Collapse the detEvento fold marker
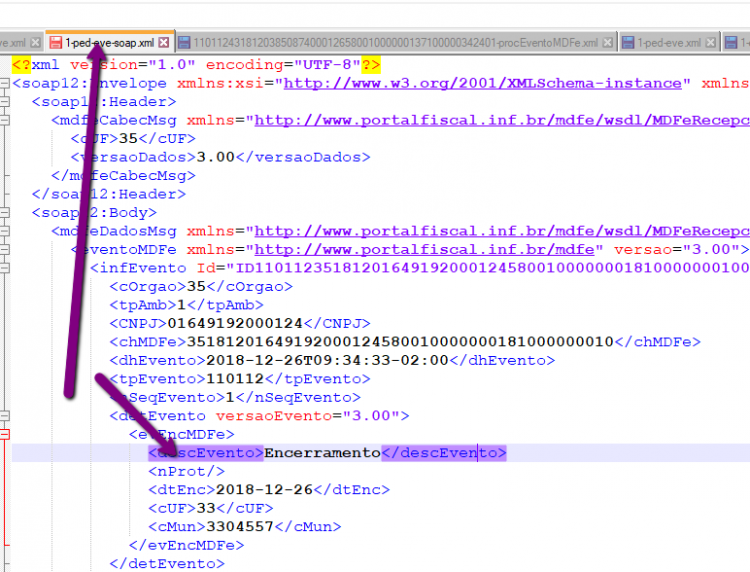The height and width of the screenshot is (572, 750). coord(4,416)
